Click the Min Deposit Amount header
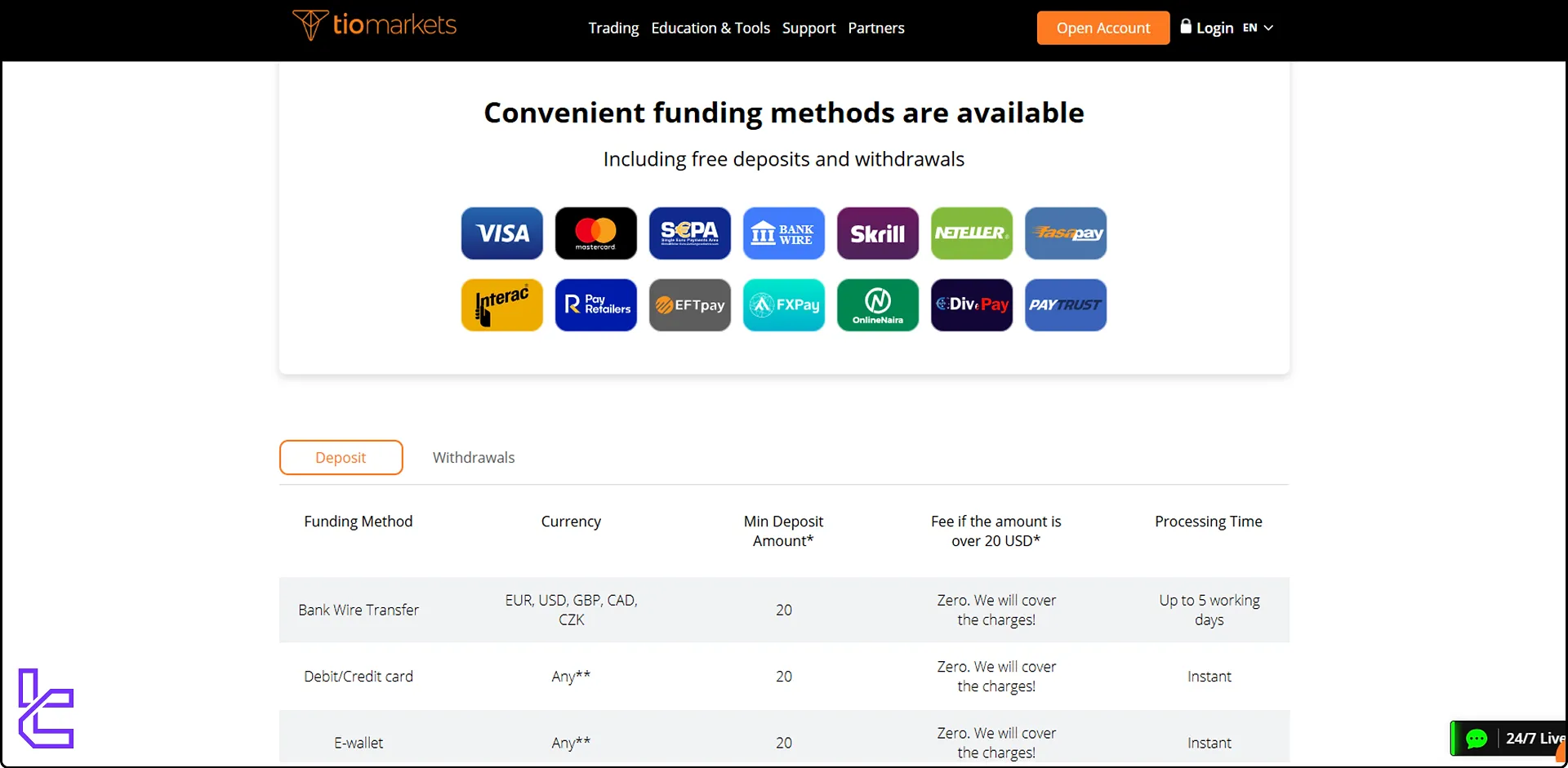 783,531
